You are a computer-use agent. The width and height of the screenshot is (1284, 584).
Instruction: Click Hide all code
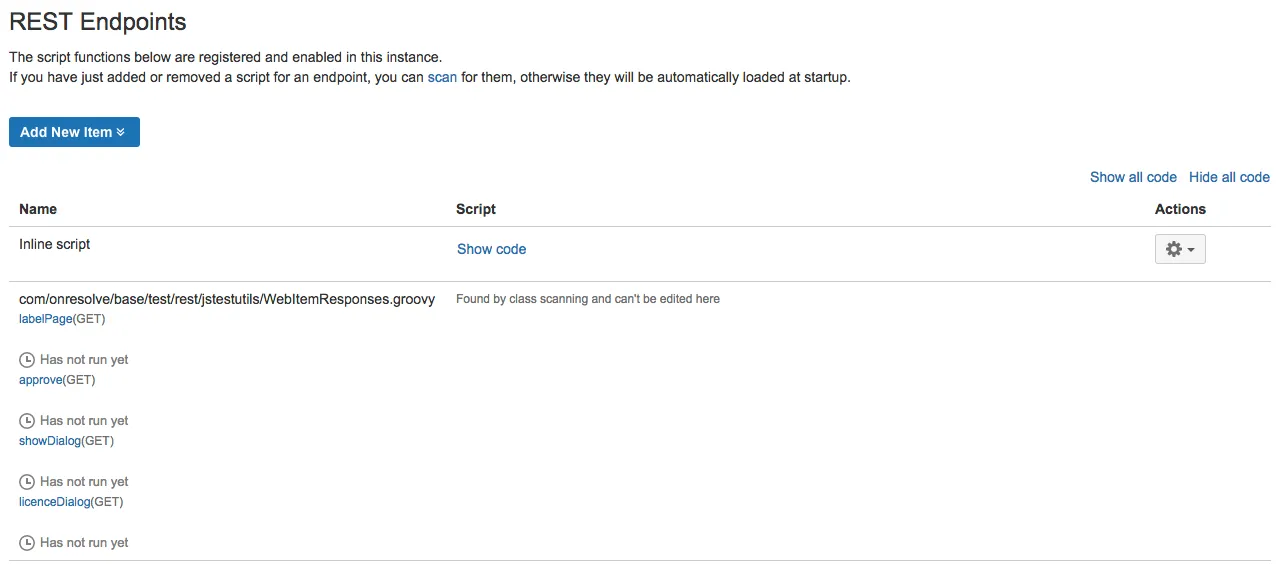click(x=1229, y=177)
